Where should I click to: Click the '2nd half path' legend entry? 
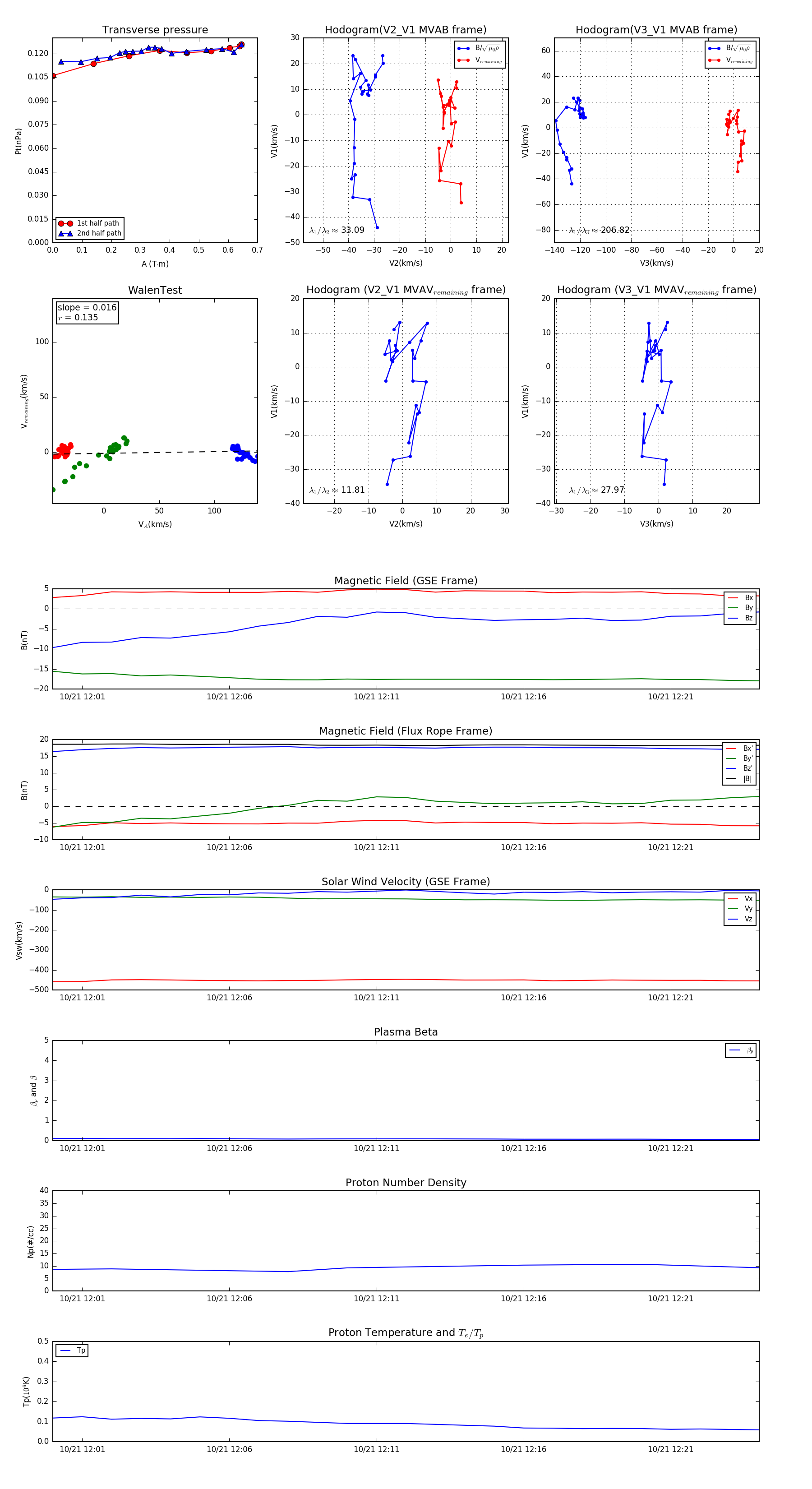[90, 234]
